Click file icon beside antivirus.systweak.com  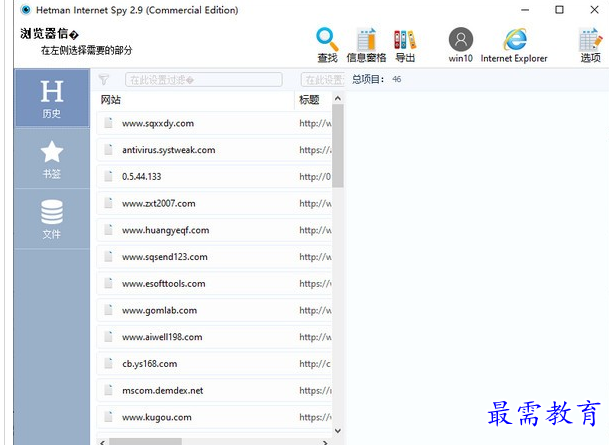click(108, 149)
